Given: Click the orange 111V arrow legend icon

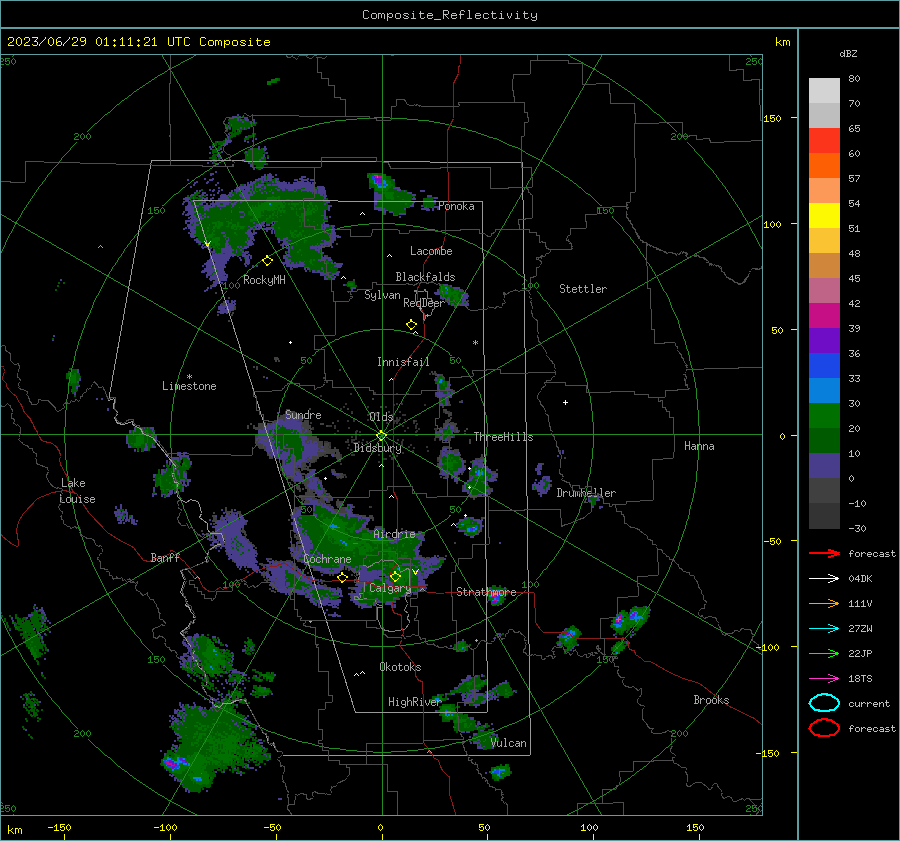Looking at the screenshot, I should [824, 603].
